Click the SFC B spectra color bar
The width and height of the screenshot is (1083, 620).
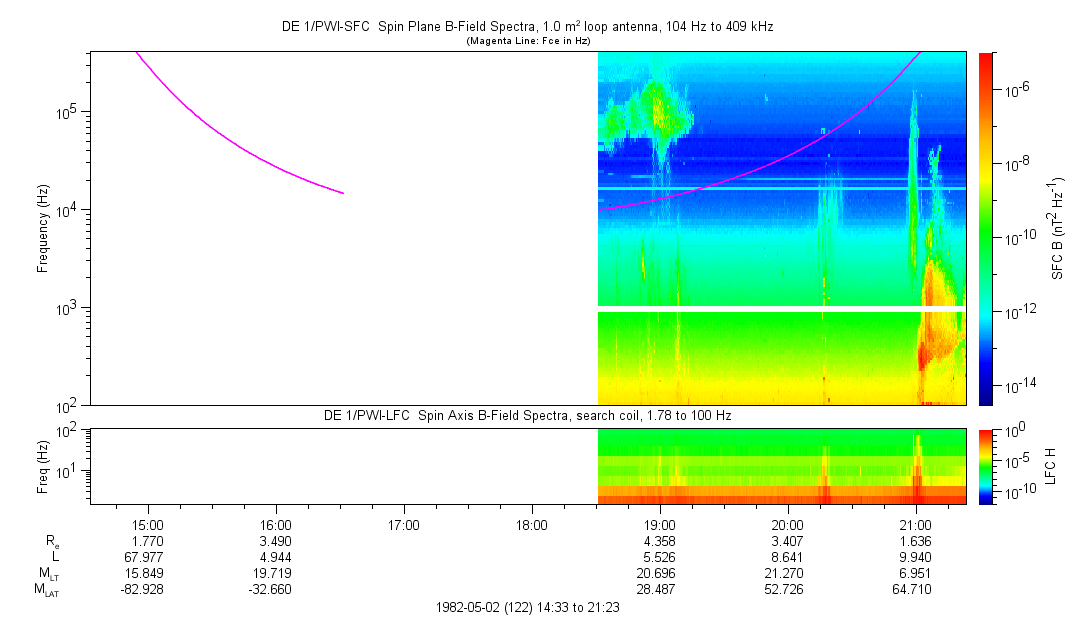pos(987,228)
